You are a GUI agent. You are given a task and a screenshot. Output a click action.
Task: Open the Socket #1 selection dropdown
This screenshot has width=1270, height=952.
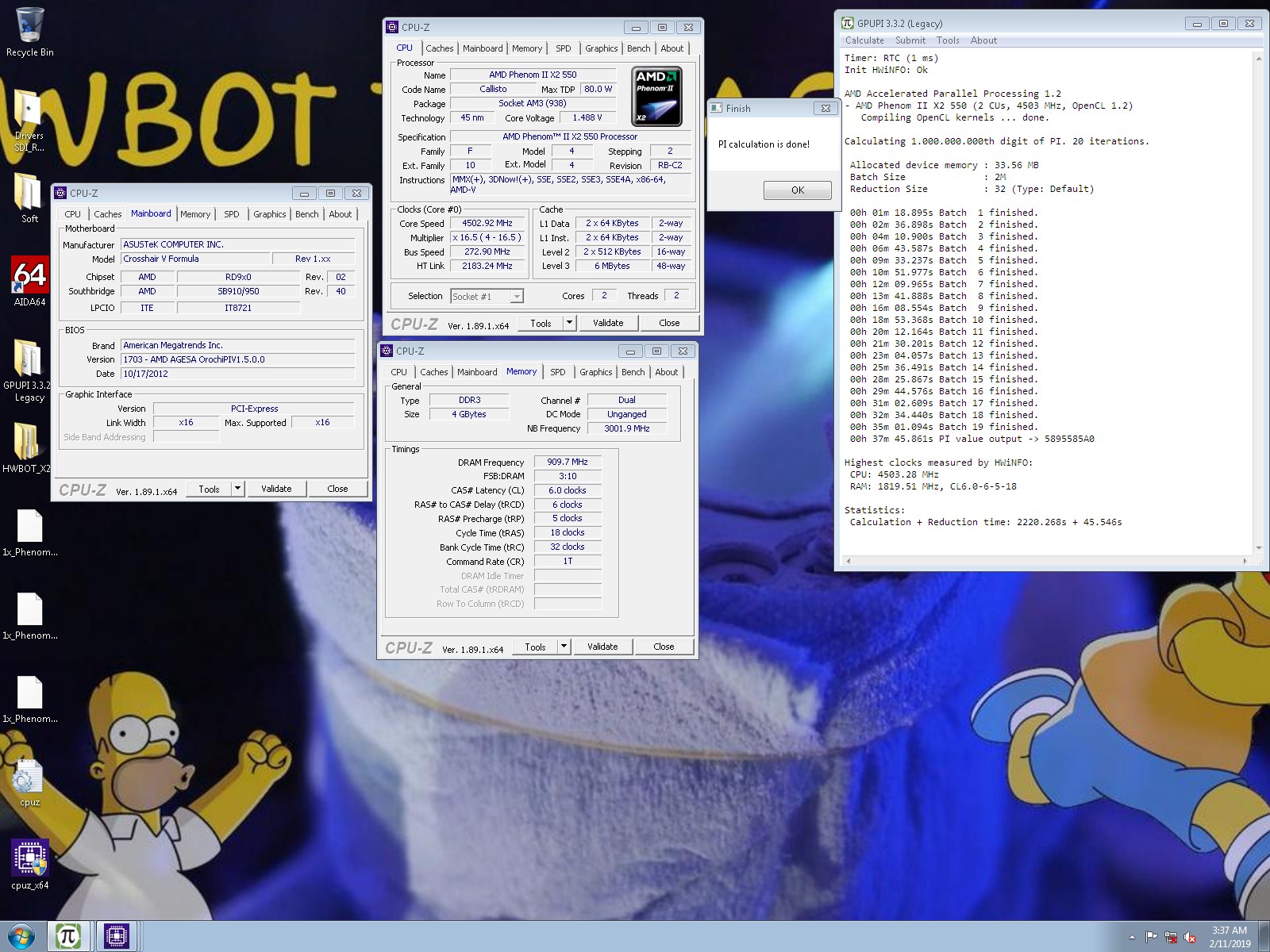(x=517, y=296)
